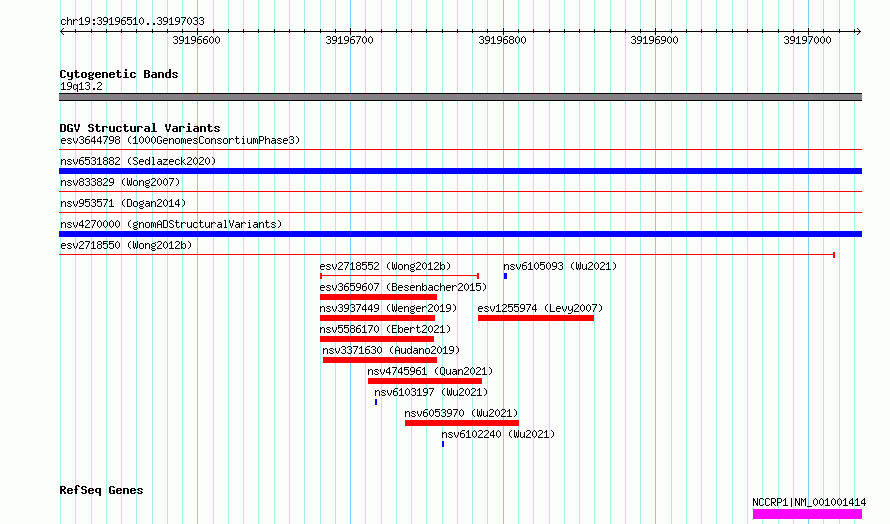
Task: Select the nsv6531882 Sedlazeck2020 blue variant bar
Action: [460, 171]
